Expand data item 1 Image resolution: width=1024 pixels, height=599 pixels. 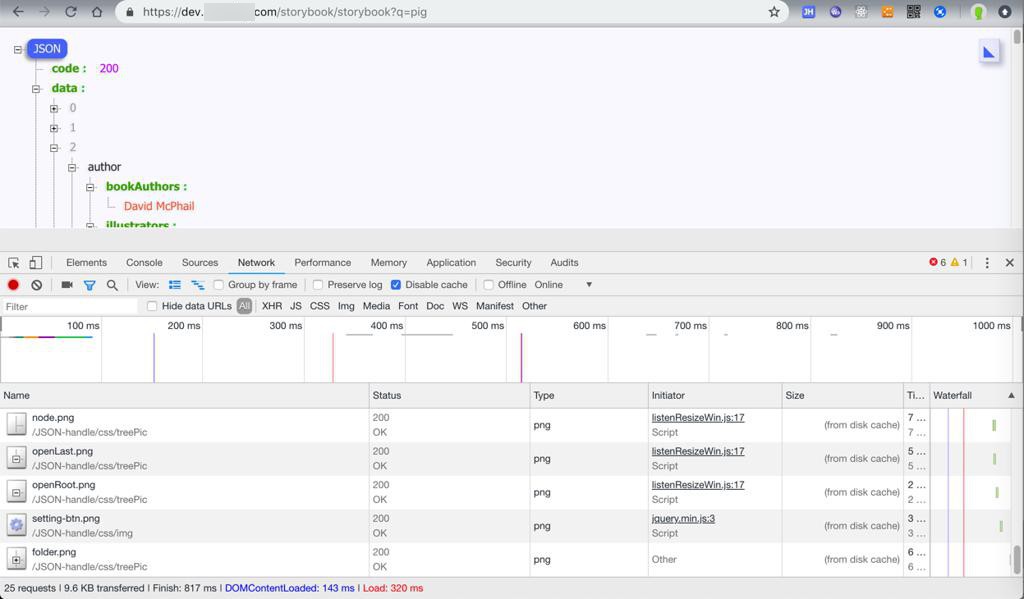54,128
